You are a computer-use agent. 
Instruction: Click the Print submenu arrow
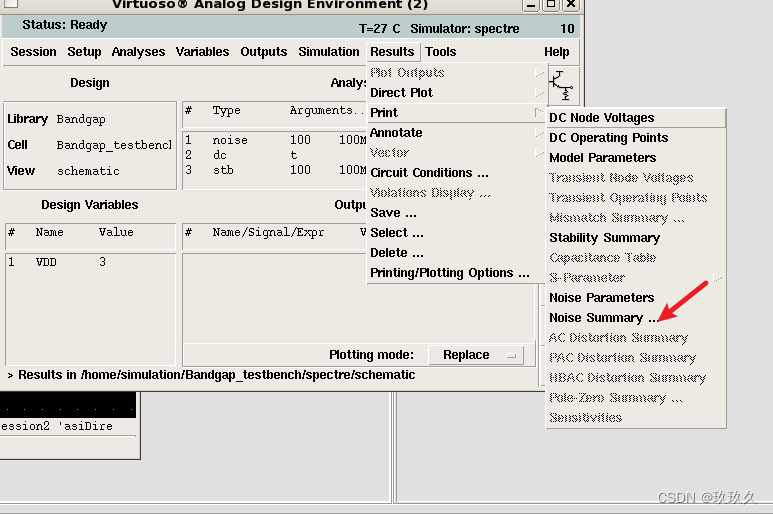(539, 113)
